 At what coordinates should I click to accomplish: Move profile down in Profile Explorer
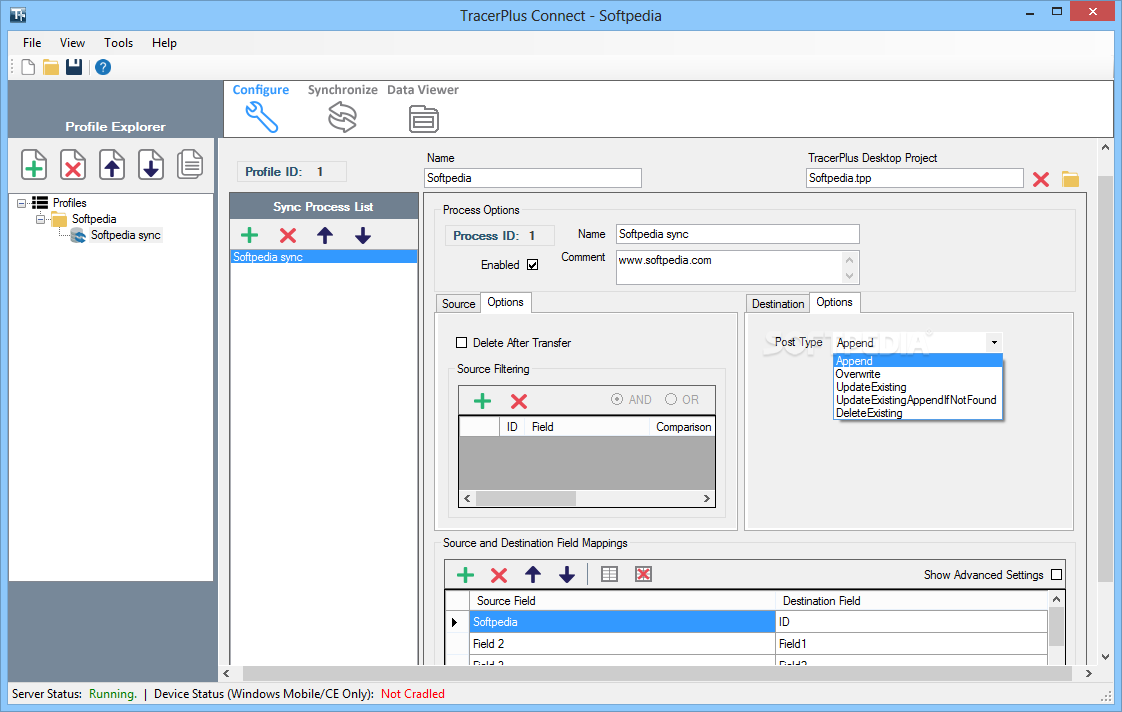click(150, 165)
